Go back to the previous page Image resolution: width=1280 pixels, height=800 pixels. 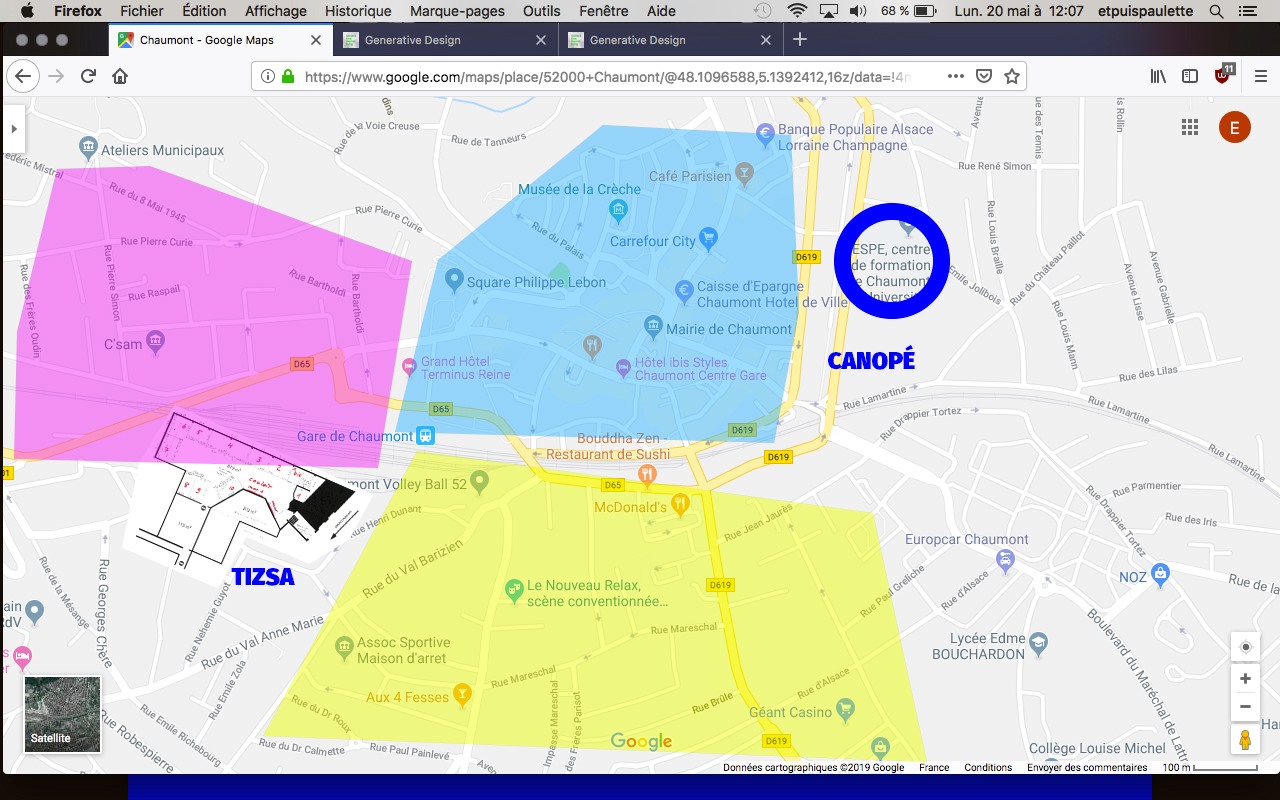click(x=23, y=76)
